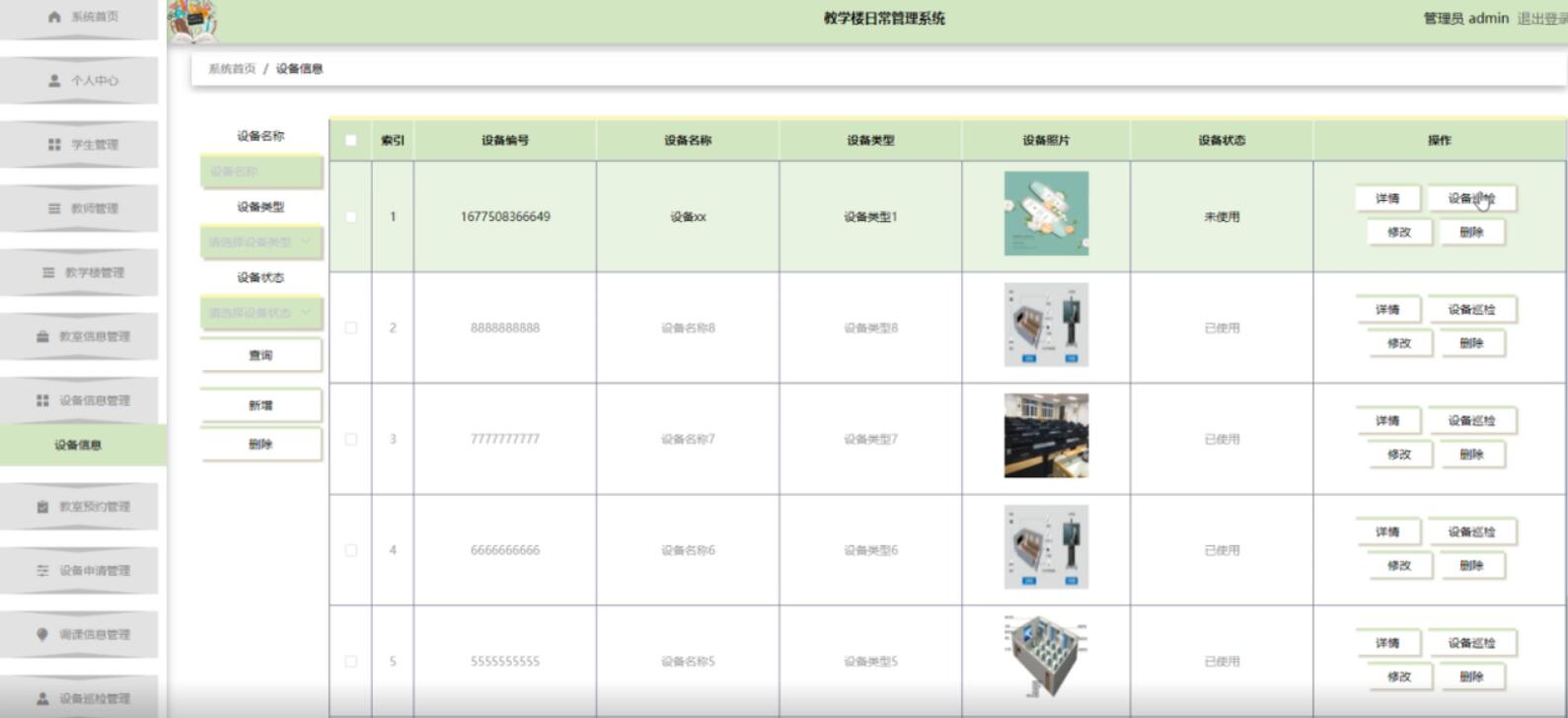Open 教室信息管理 sidebar menu

(x=79, y=336)
